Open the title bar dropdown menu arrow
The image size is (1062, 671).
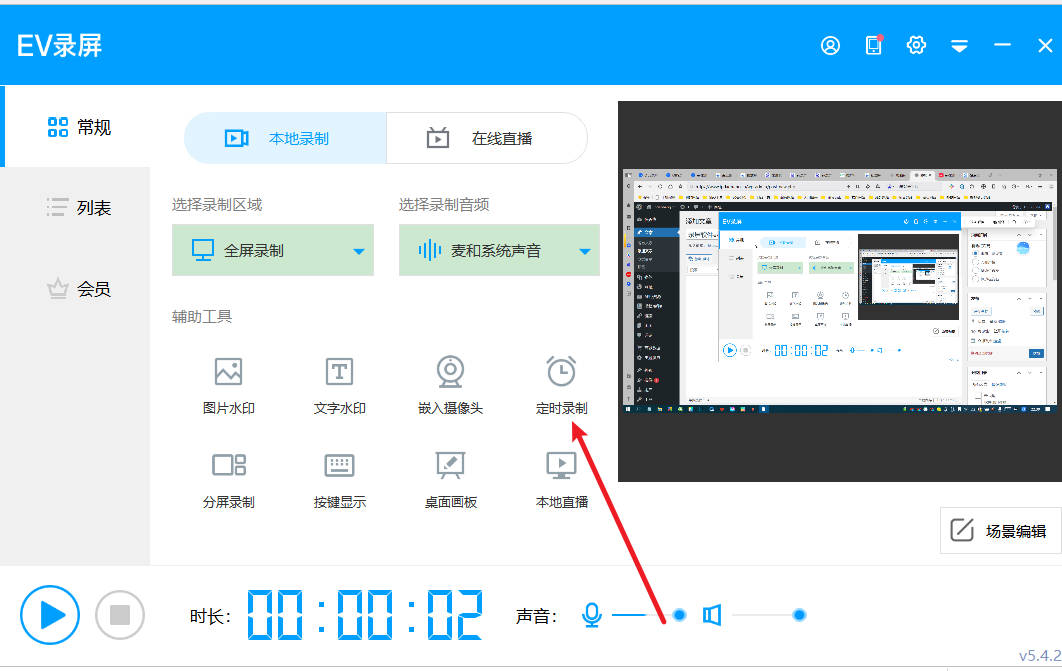959,46
